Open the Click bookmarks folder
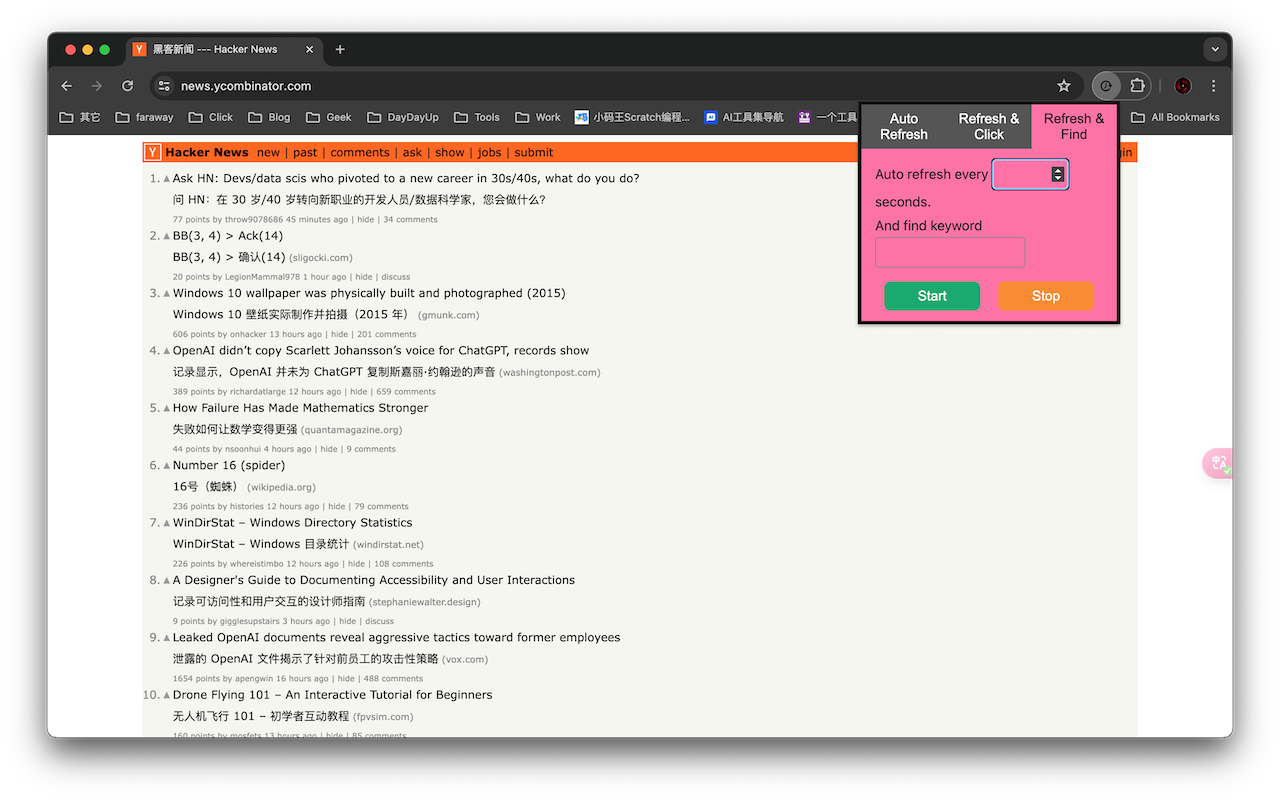1280x800 pixels. click(x=210, y=117)
